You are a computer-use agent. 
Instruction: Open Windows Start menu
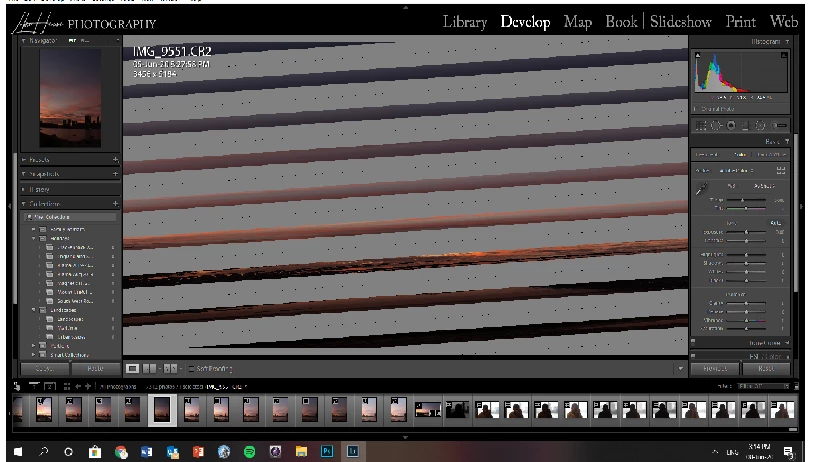tap(18, 451)
